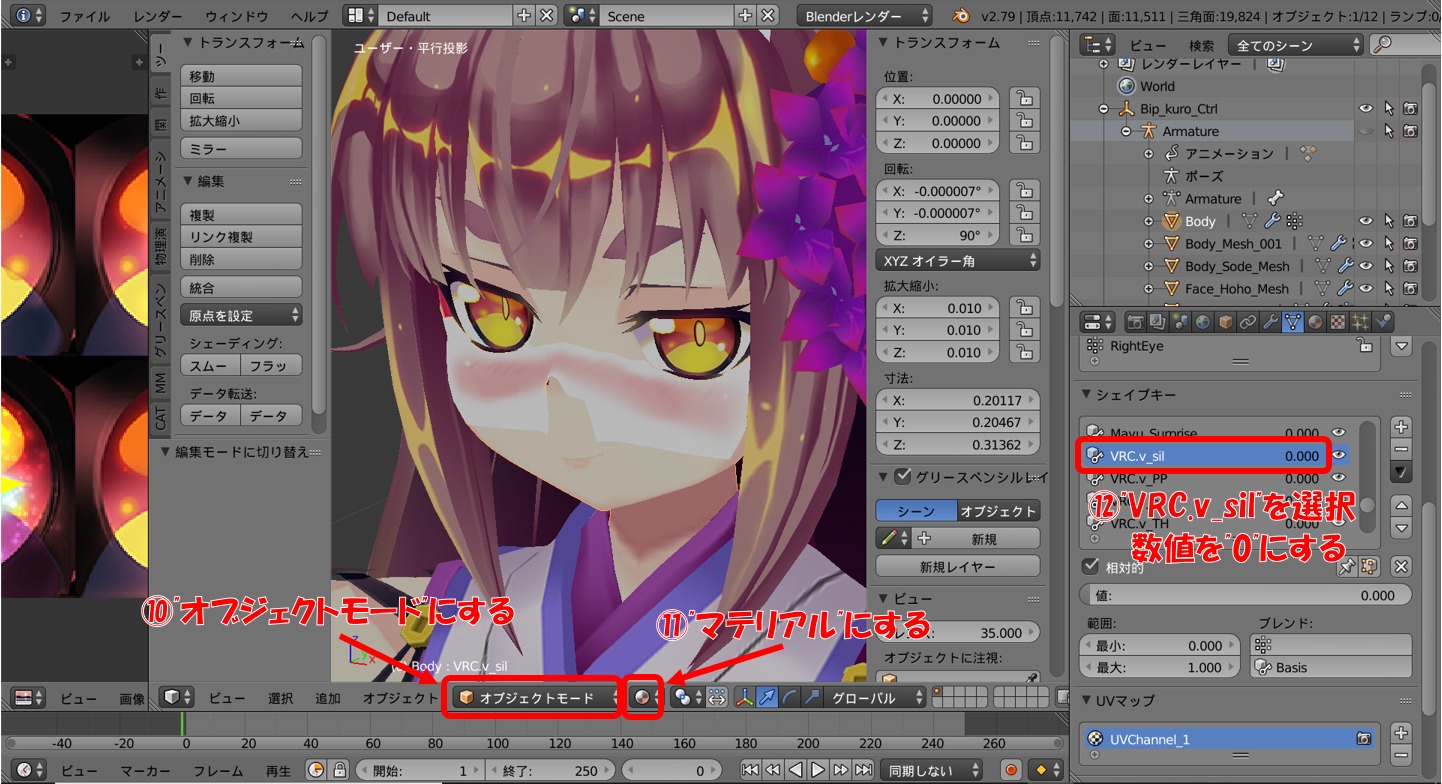Click the record keyframe button in timeline
The width and height of the screenshot is (1442, 784).
click(1010, 770)
